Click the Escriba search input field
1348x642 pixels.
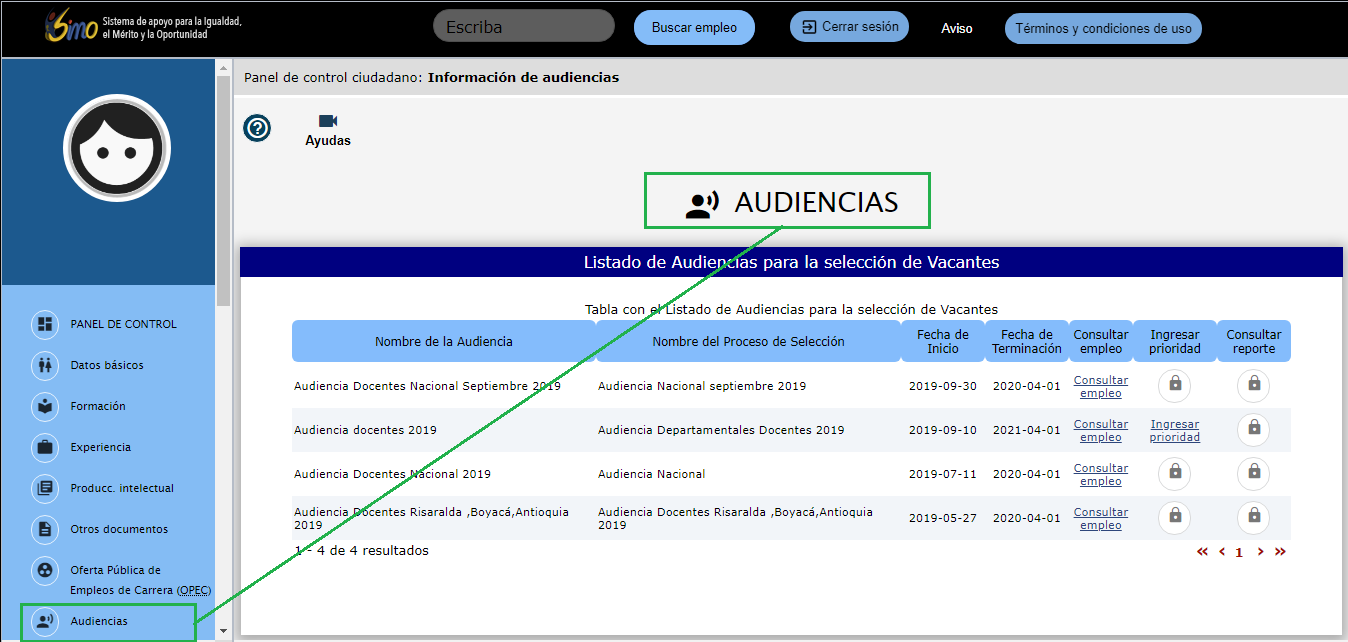(524, 27)
